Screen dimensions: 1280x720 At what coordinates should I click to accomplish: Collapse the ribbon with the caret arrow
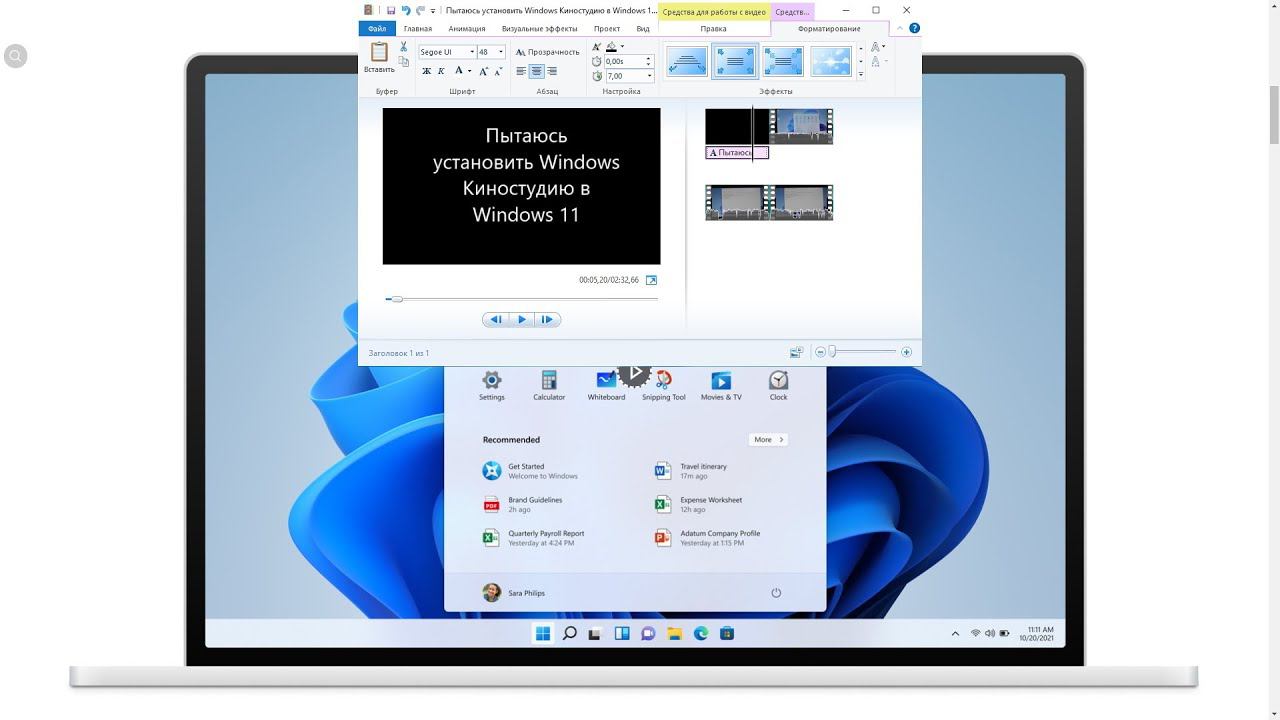(899, 28)
